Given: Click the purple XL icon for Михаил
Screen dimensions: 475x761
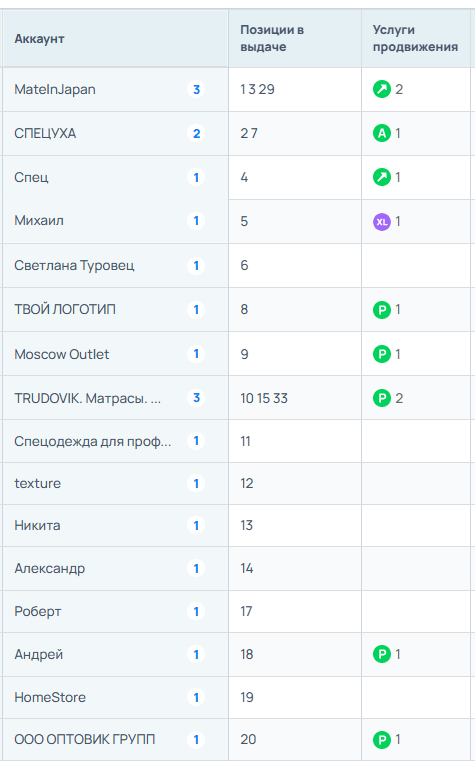Looking at the screenshot, I should (382, 222).
